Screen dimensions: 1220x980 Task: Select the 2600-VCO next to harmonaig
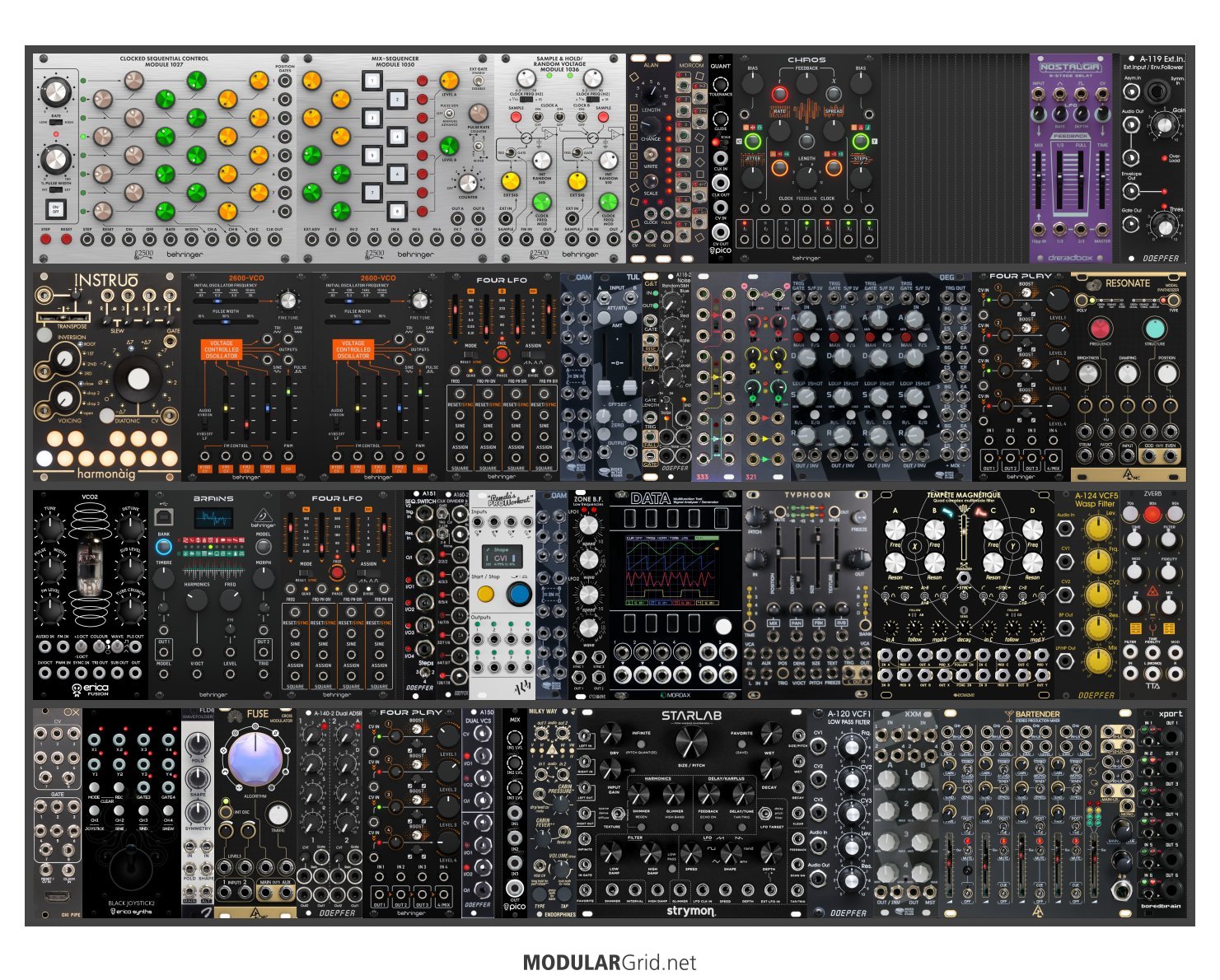pos(246,376)
